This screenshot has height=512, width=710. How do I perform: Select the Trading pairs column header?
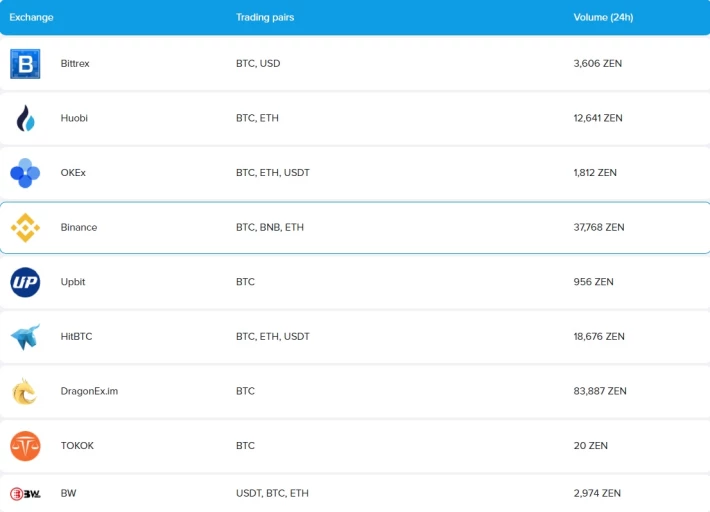click(265, 17)
